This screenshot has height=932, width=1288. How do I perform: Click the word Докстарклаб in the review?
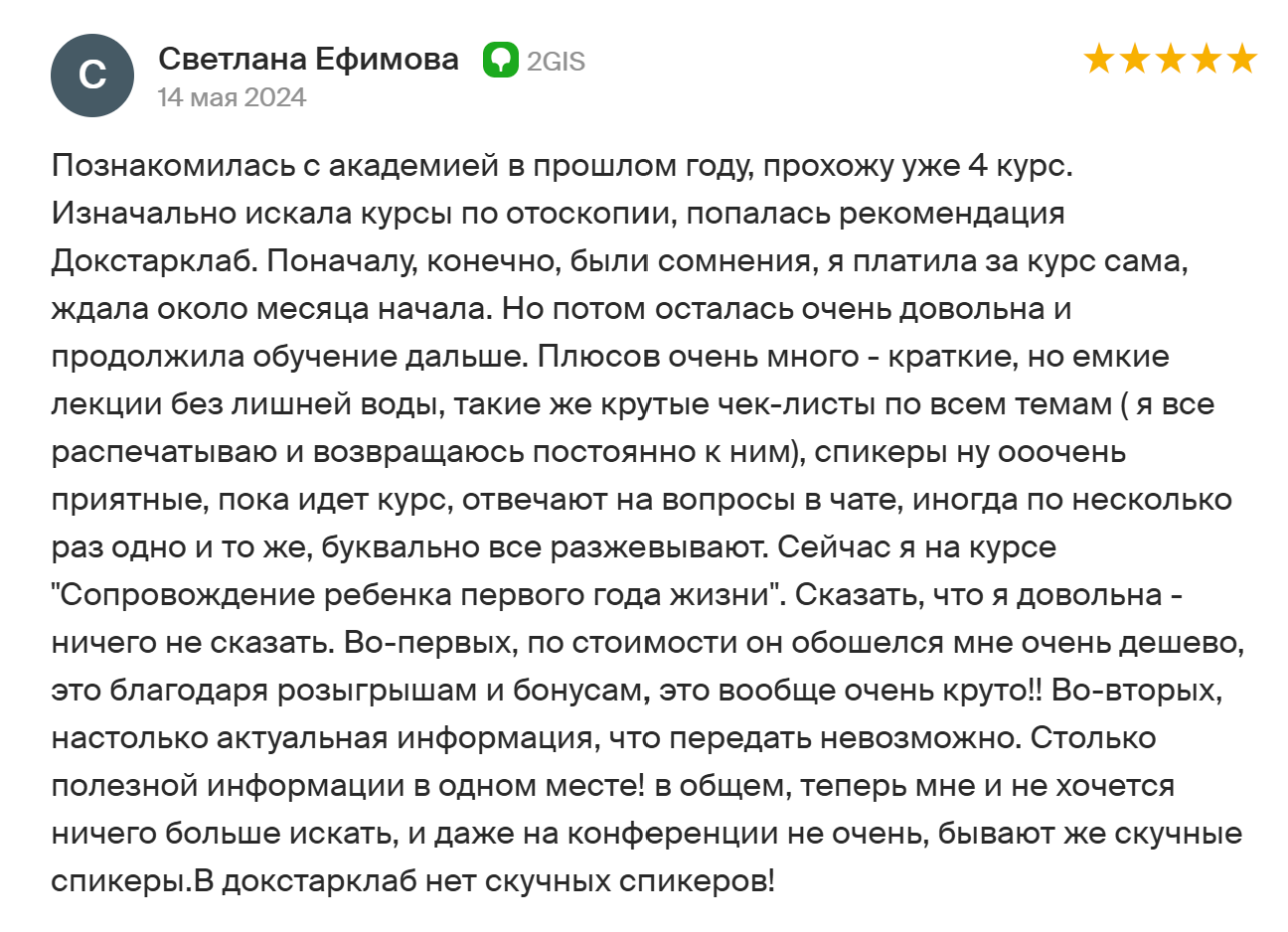[x=154, y=261]
